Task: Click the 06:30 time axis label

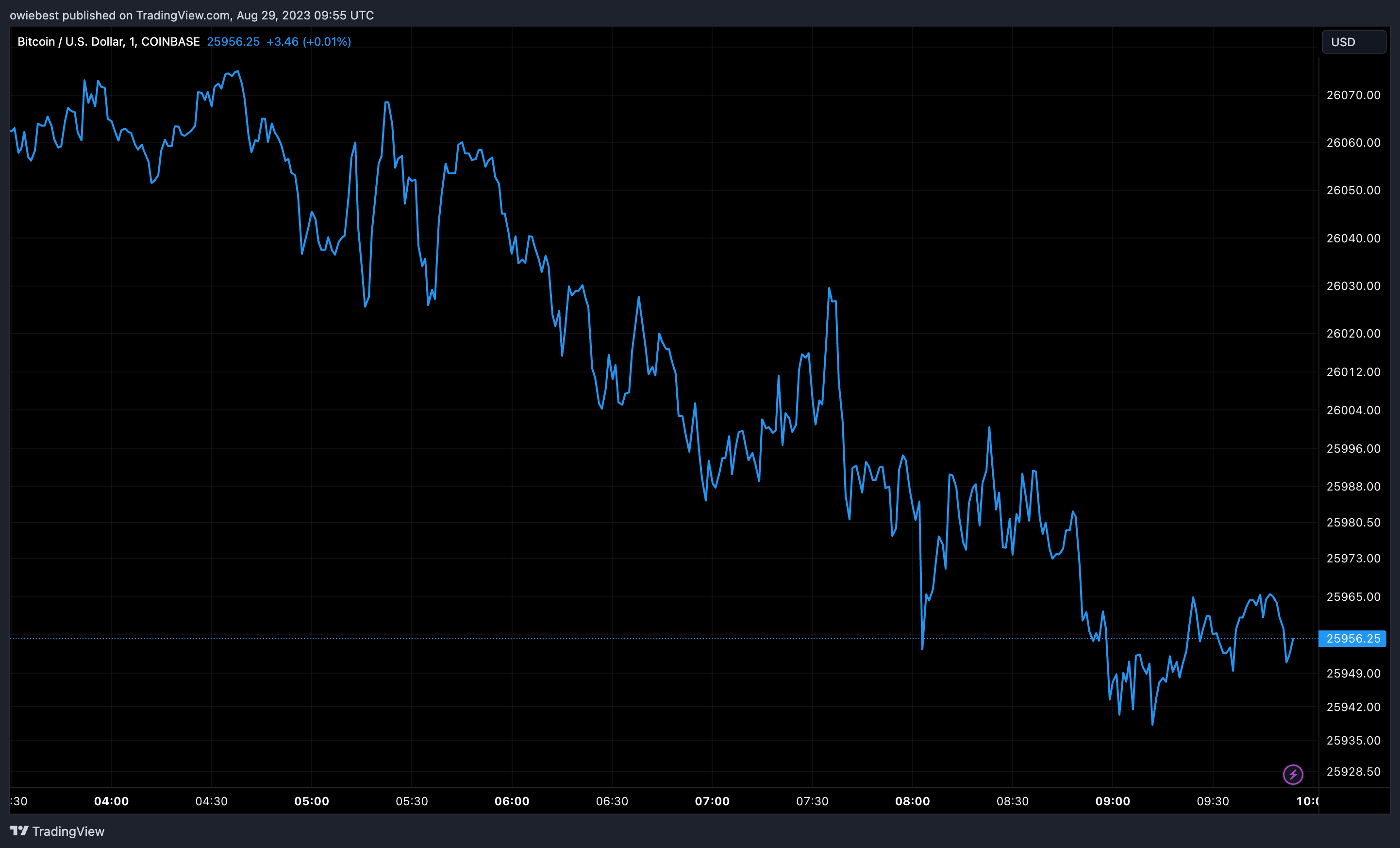Action: [x=612, y=801]
